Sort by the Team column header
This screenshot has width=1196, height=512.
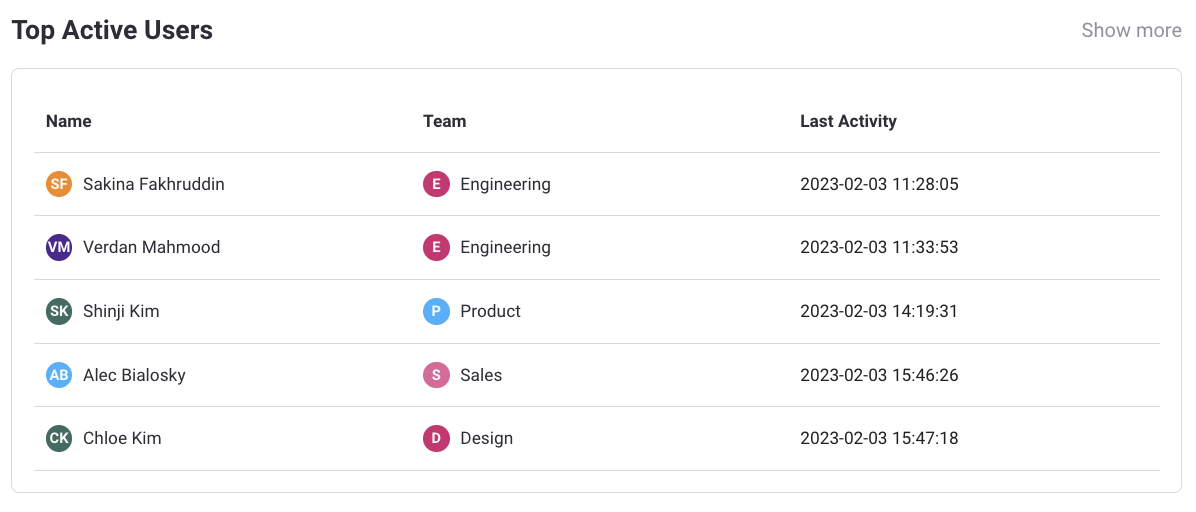click(x=445, y=121)
